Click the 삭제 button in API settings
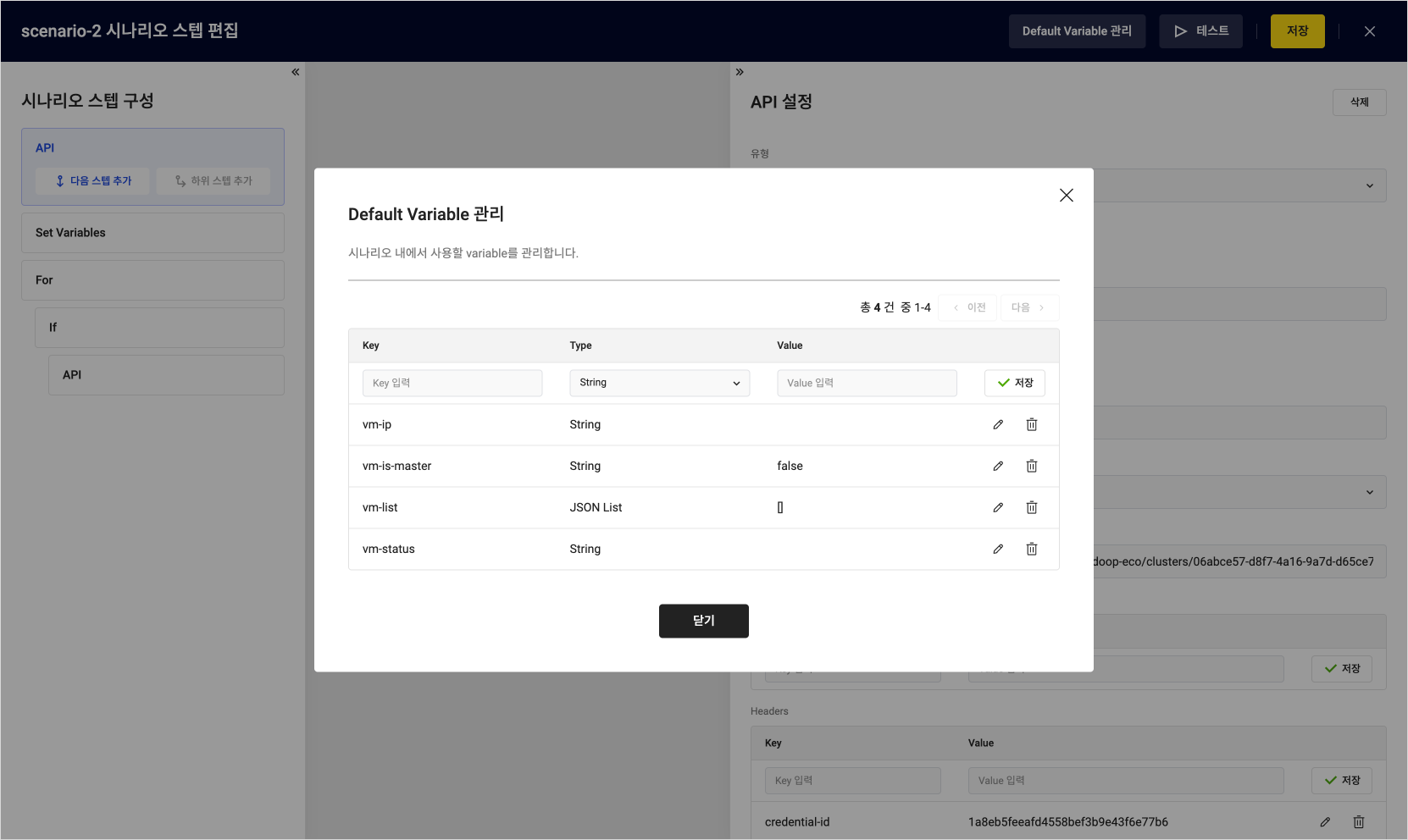The height and width of the screenshot is (840, 1408). (x=1360, y=102)
